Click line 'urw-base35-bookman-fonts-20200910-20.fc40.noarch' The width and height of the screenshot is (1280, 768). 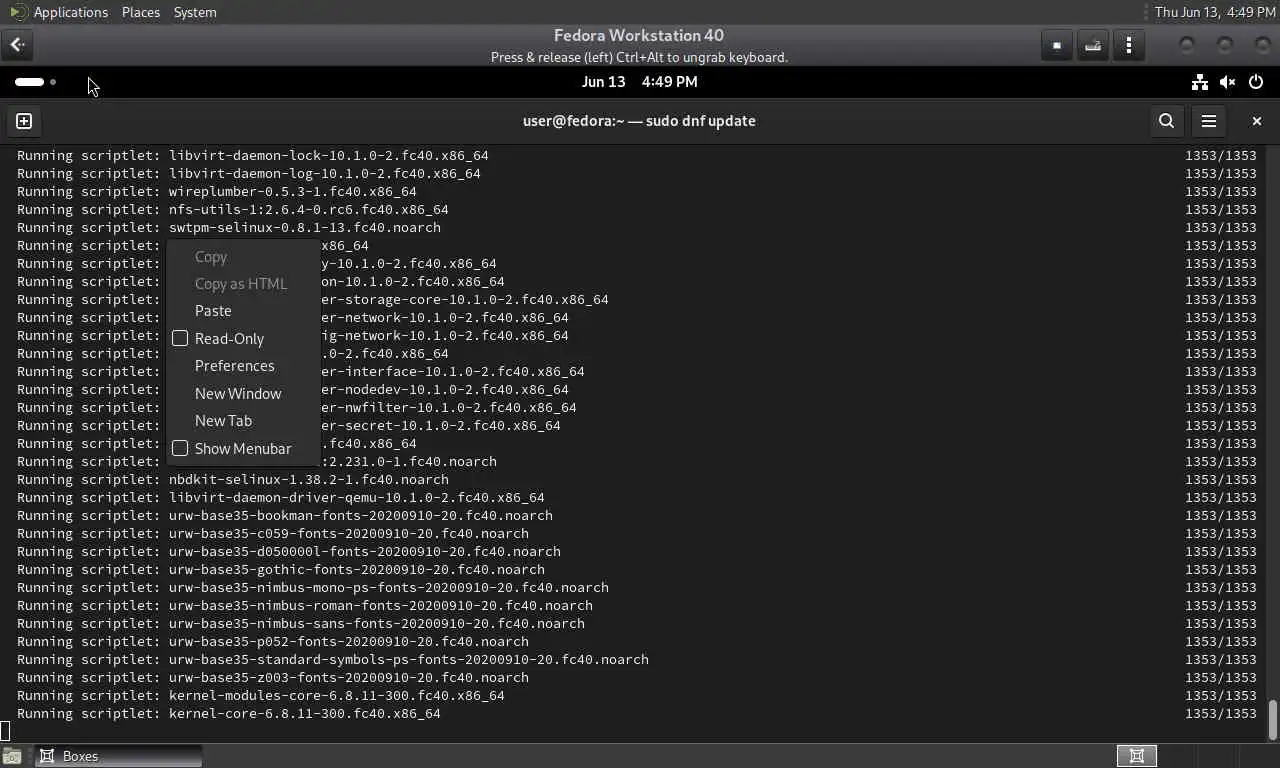[361, 516]
